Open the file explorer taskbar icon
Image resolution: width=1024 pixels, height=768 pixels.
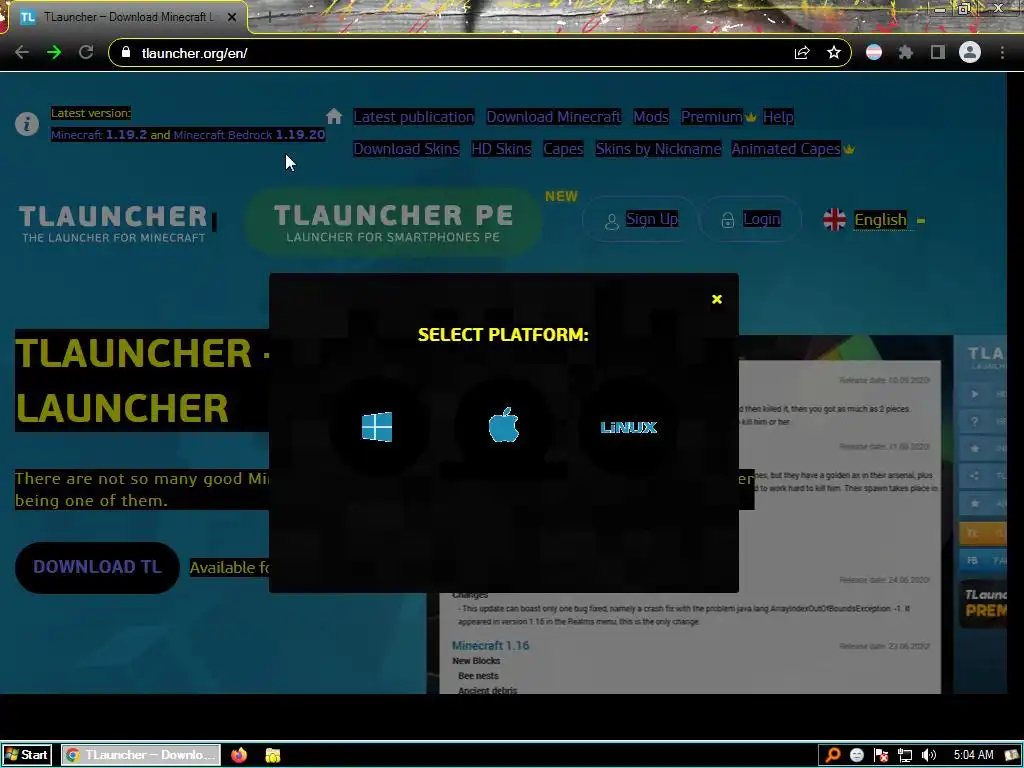pos(273,755)
